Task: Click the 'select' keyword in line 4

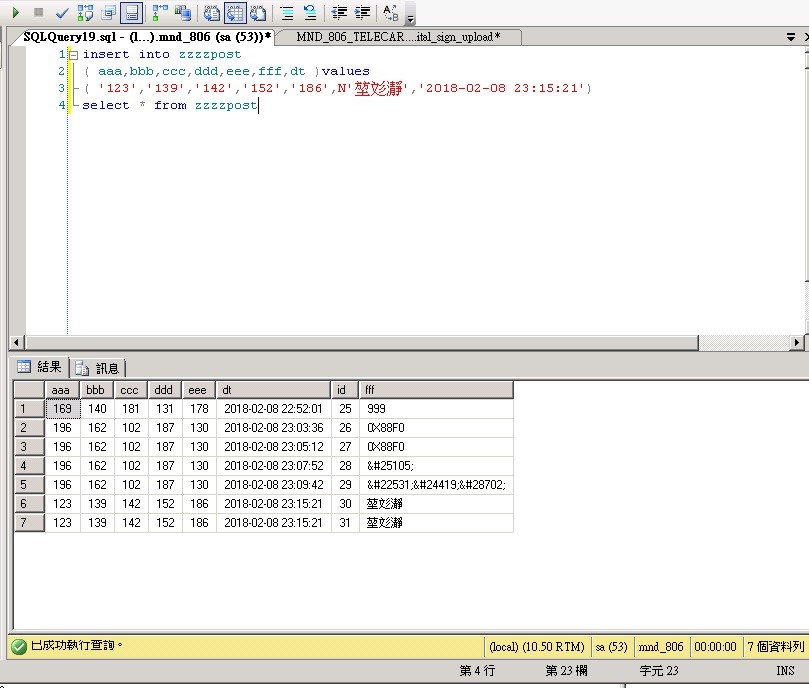Action: [106, 105]
